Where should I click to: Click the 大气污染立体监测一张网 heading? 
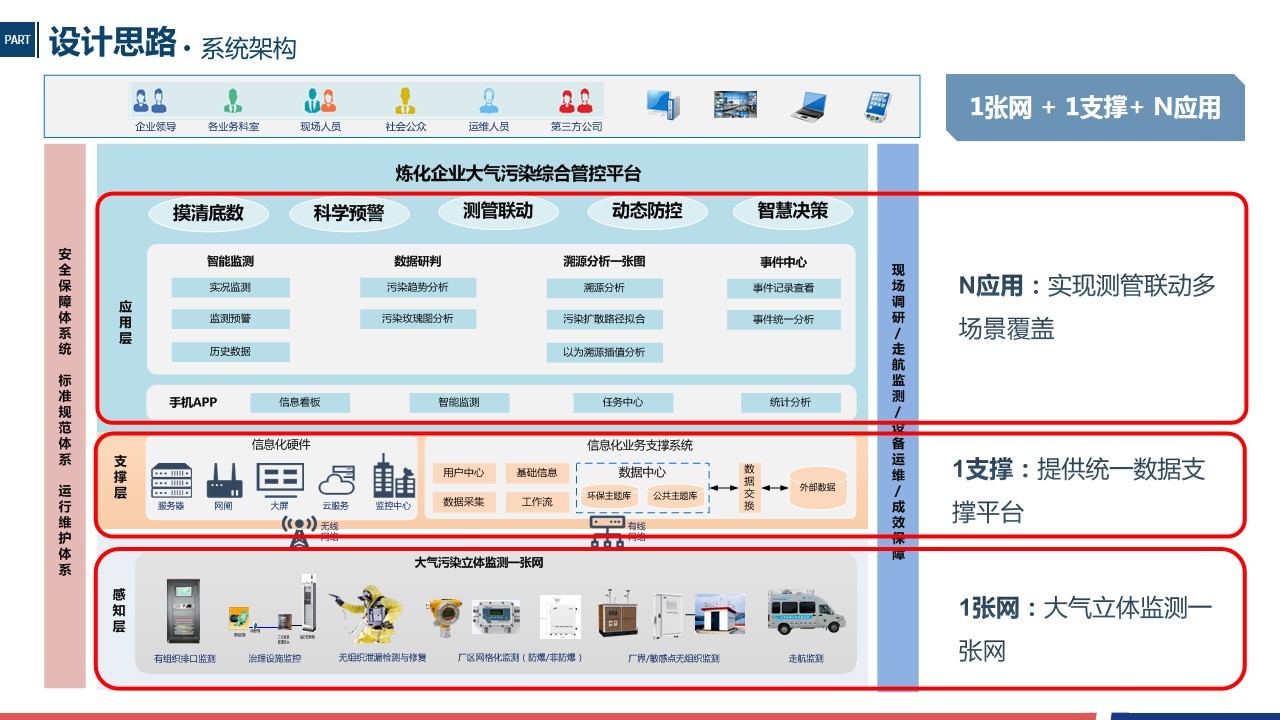coord(479,563)
